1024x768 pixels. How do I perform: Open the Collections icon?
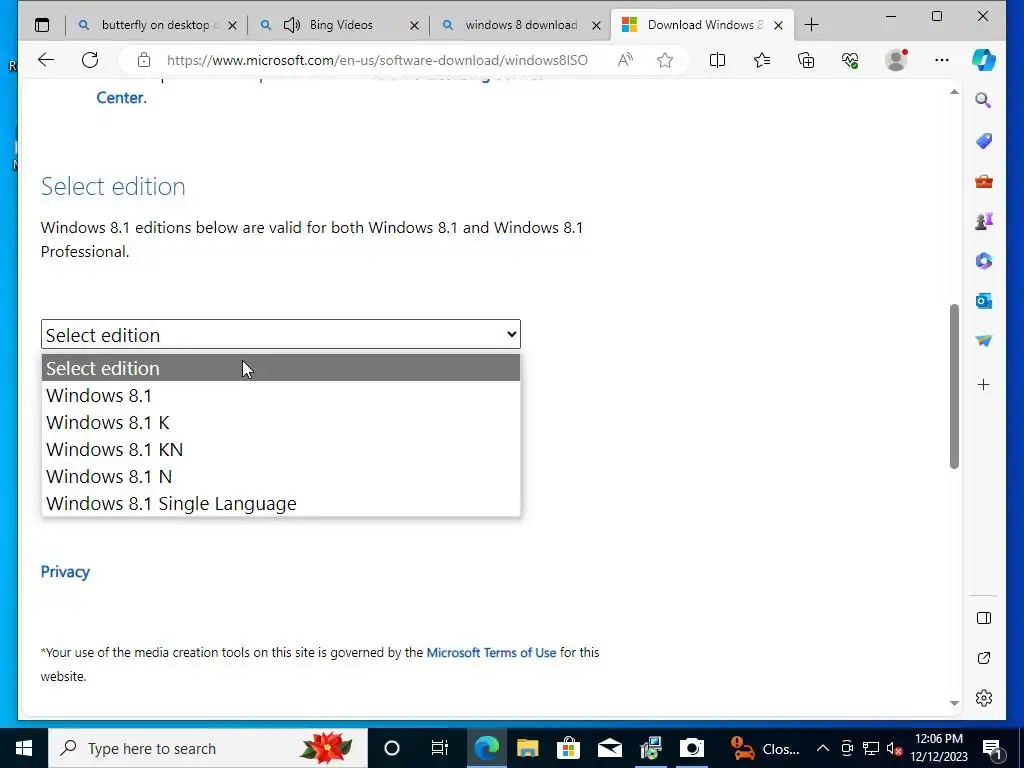pos(806,60)
